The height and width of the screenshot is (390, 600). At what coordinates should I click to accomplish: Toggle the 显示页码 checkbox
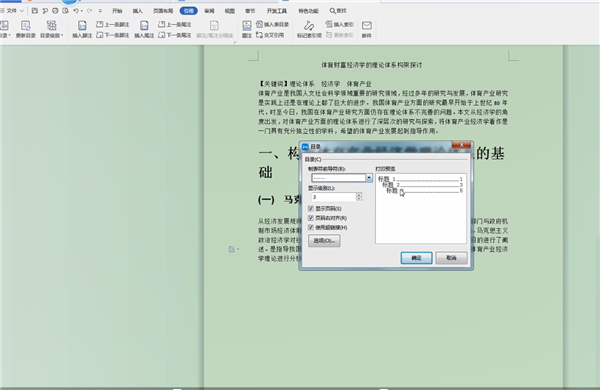(x=311, y=209)
